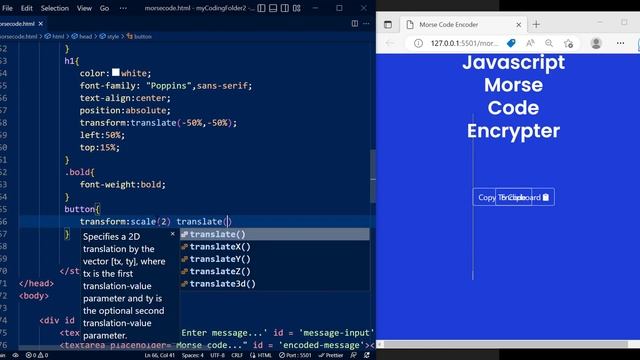Screen dimensions: 640x360
Task: Click 'position:absolute;' code line
Action: [125, 110]
